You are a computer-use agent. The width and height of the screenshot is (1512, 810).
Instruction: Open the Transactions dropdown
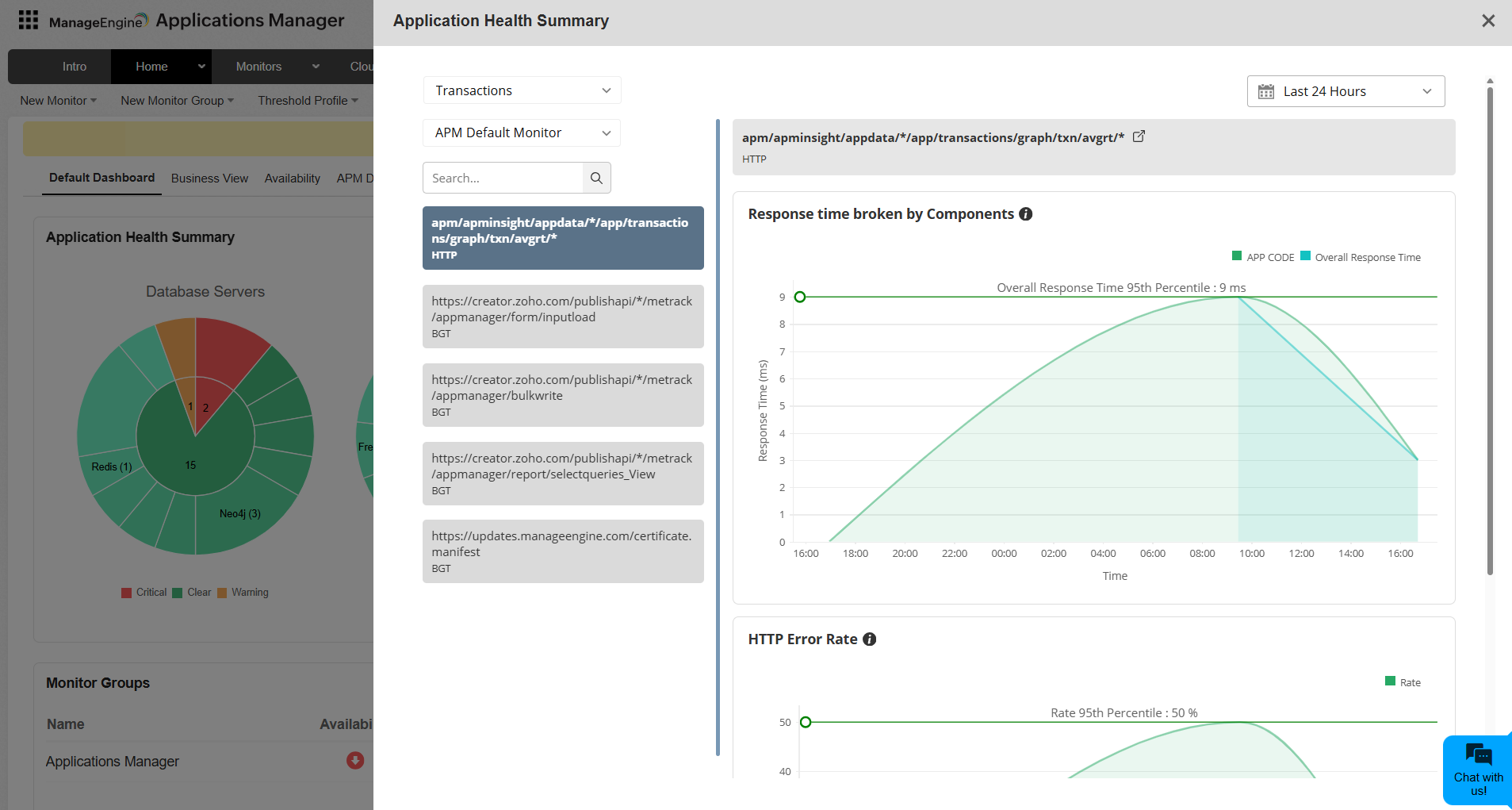(x=521, y=90)
